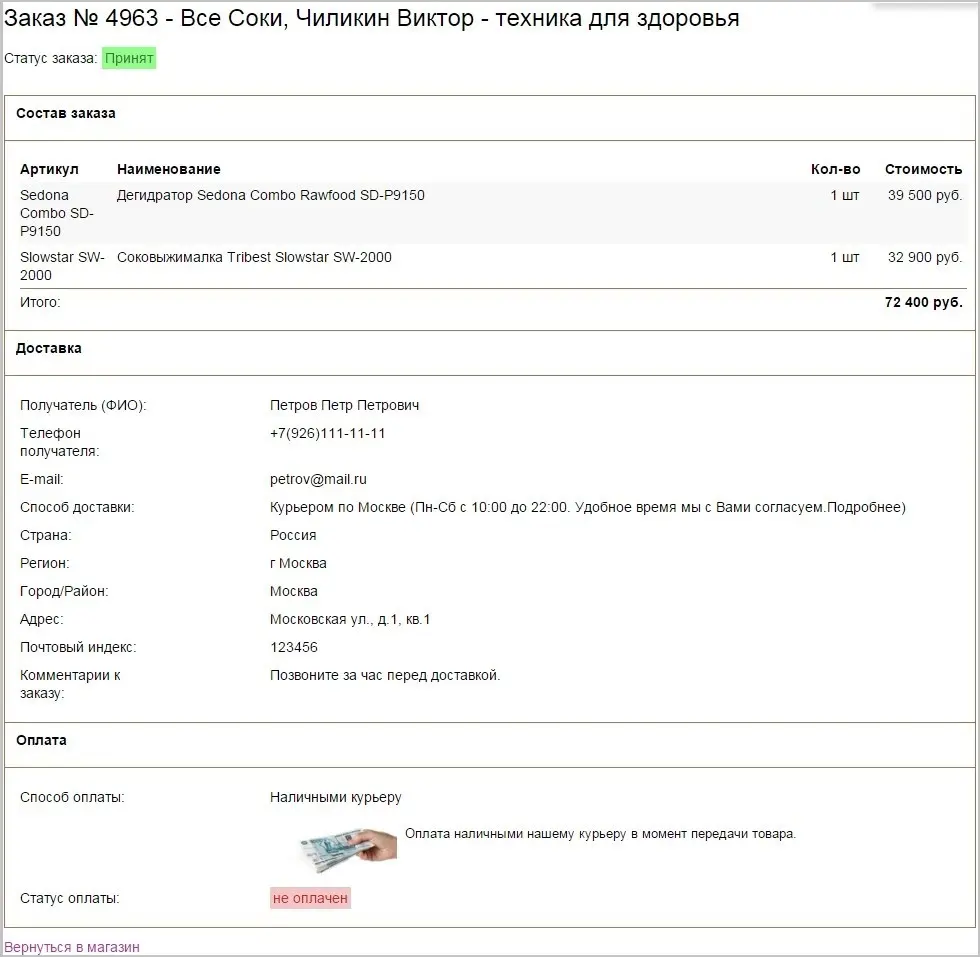Click the 'Кол-во' column header
The width and height of the screenshot is (980, 957).
[x=835, y=169]
